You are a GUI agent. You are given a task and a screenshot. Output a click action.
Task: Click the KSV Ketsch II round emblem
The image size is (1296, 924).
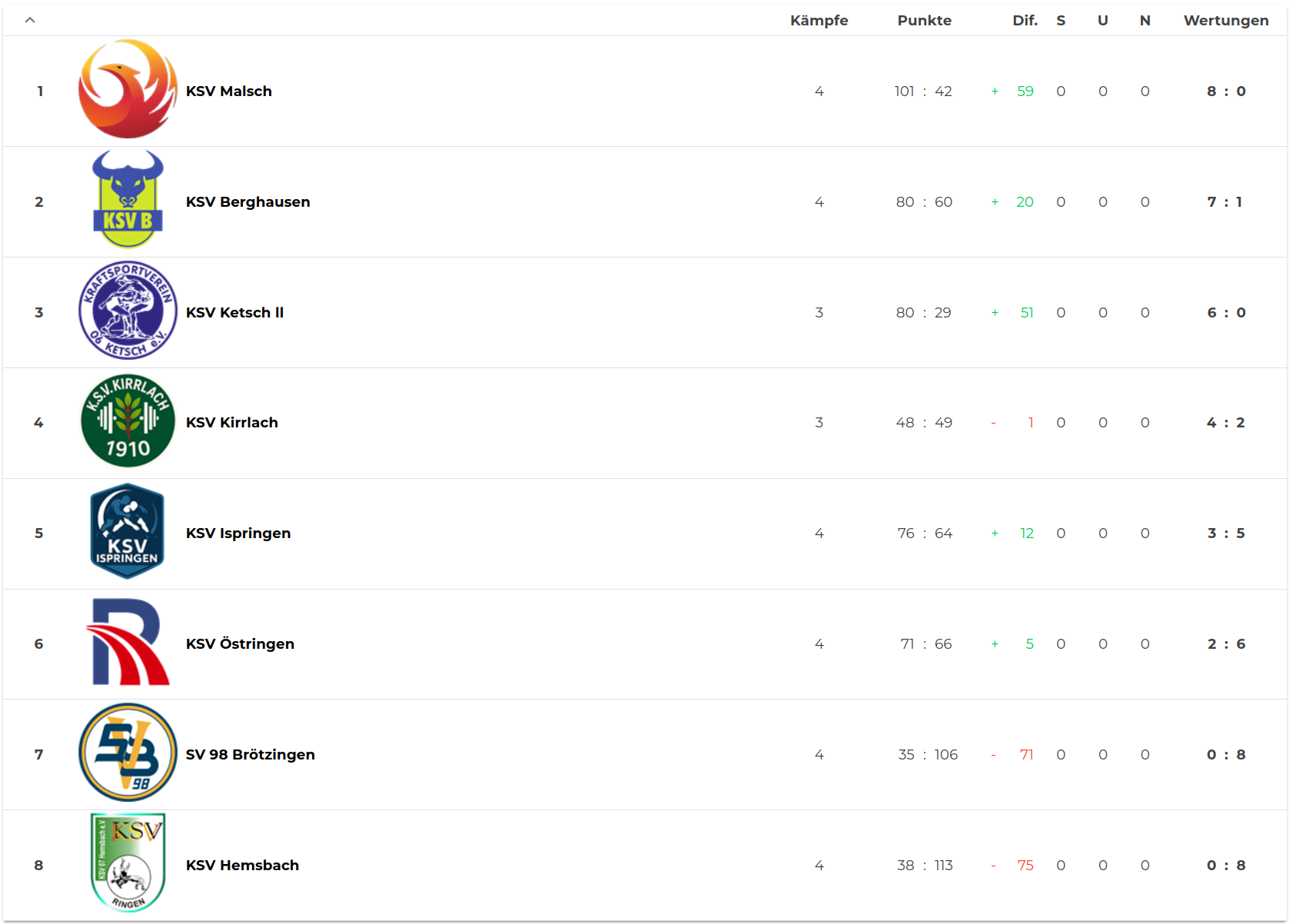[x=128, y=311]
